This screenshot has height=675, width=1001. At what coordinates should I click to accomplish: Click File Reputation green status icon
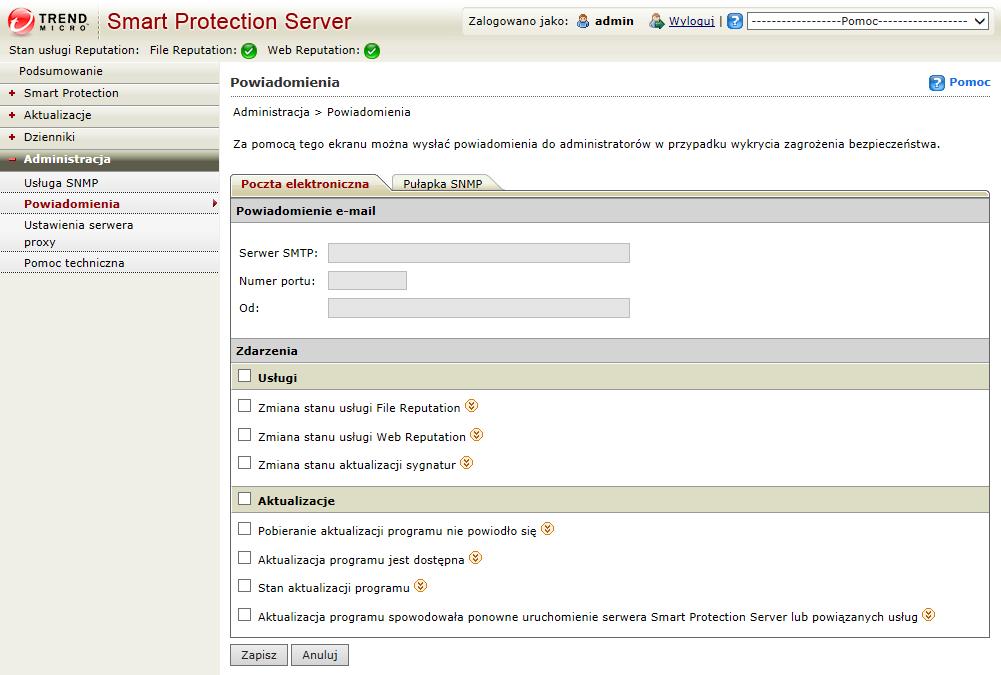click(x=249, y=51)
